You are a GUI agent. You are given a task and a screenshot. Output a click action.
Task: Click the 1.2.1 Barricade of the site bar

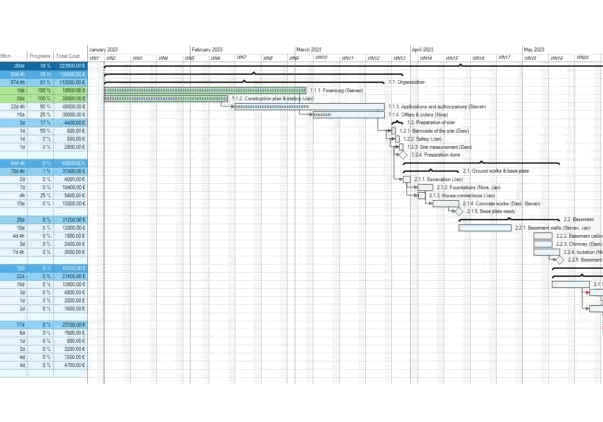393,131
